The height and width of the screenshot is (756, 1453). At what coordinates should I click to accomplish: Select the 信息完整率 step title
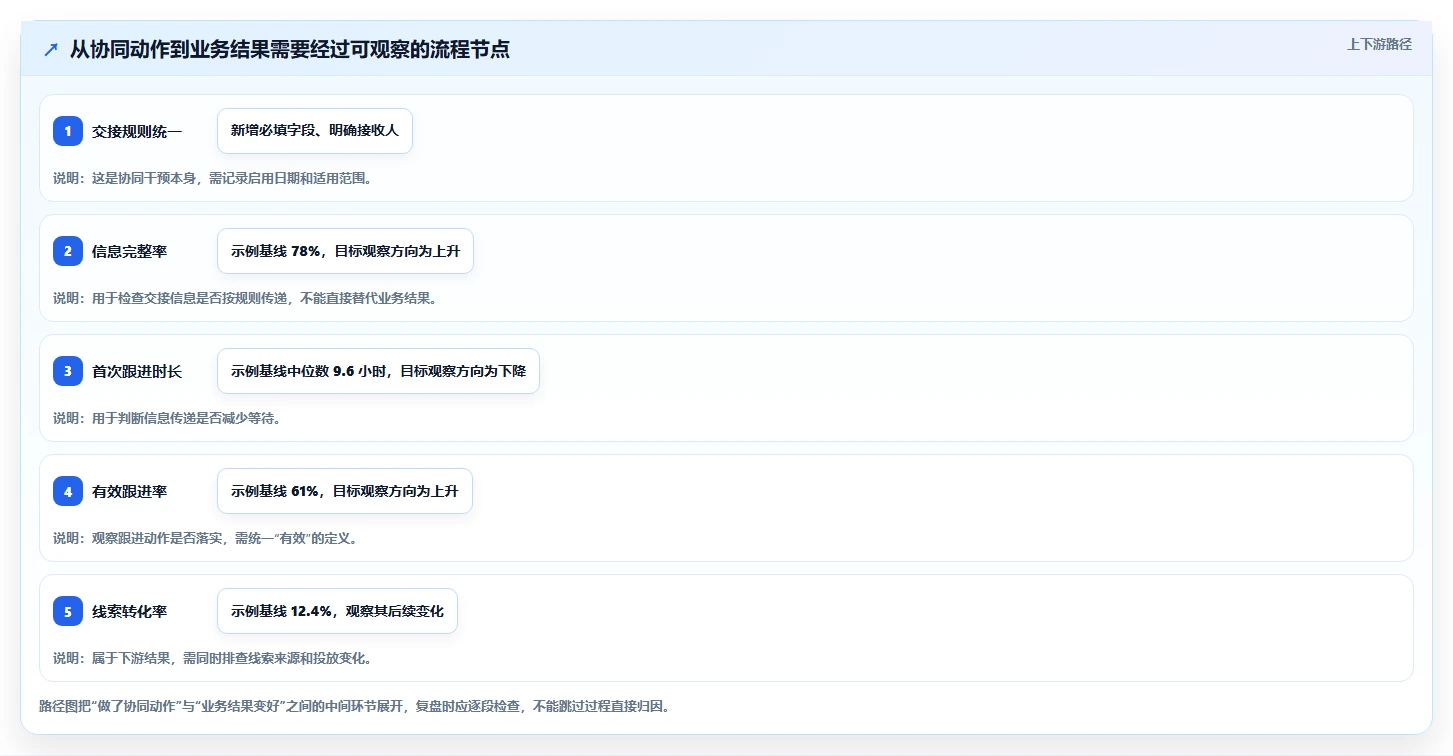(x=130, y=251)
